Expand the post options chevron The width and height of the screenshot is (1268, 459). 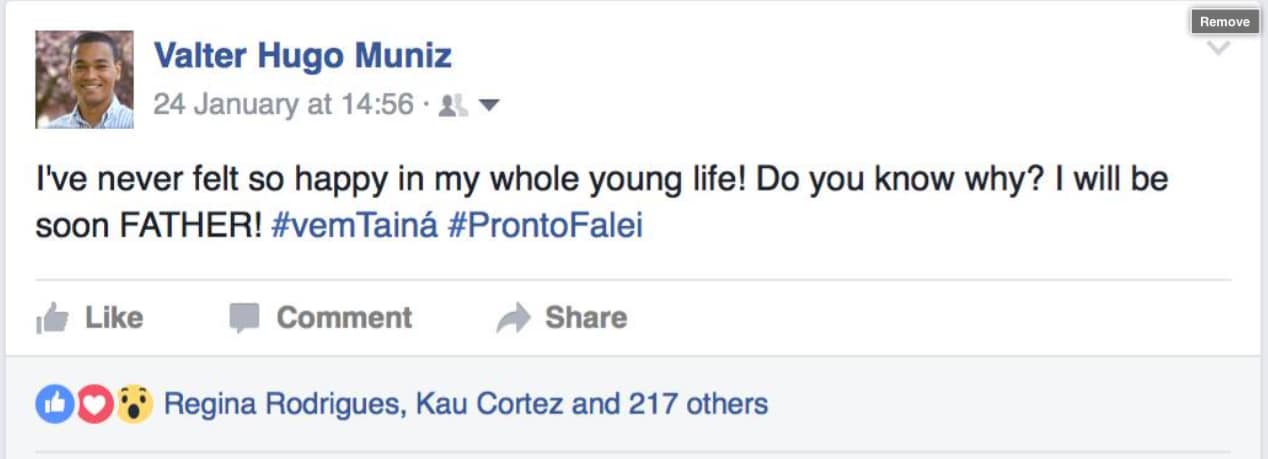[1218, 48]
